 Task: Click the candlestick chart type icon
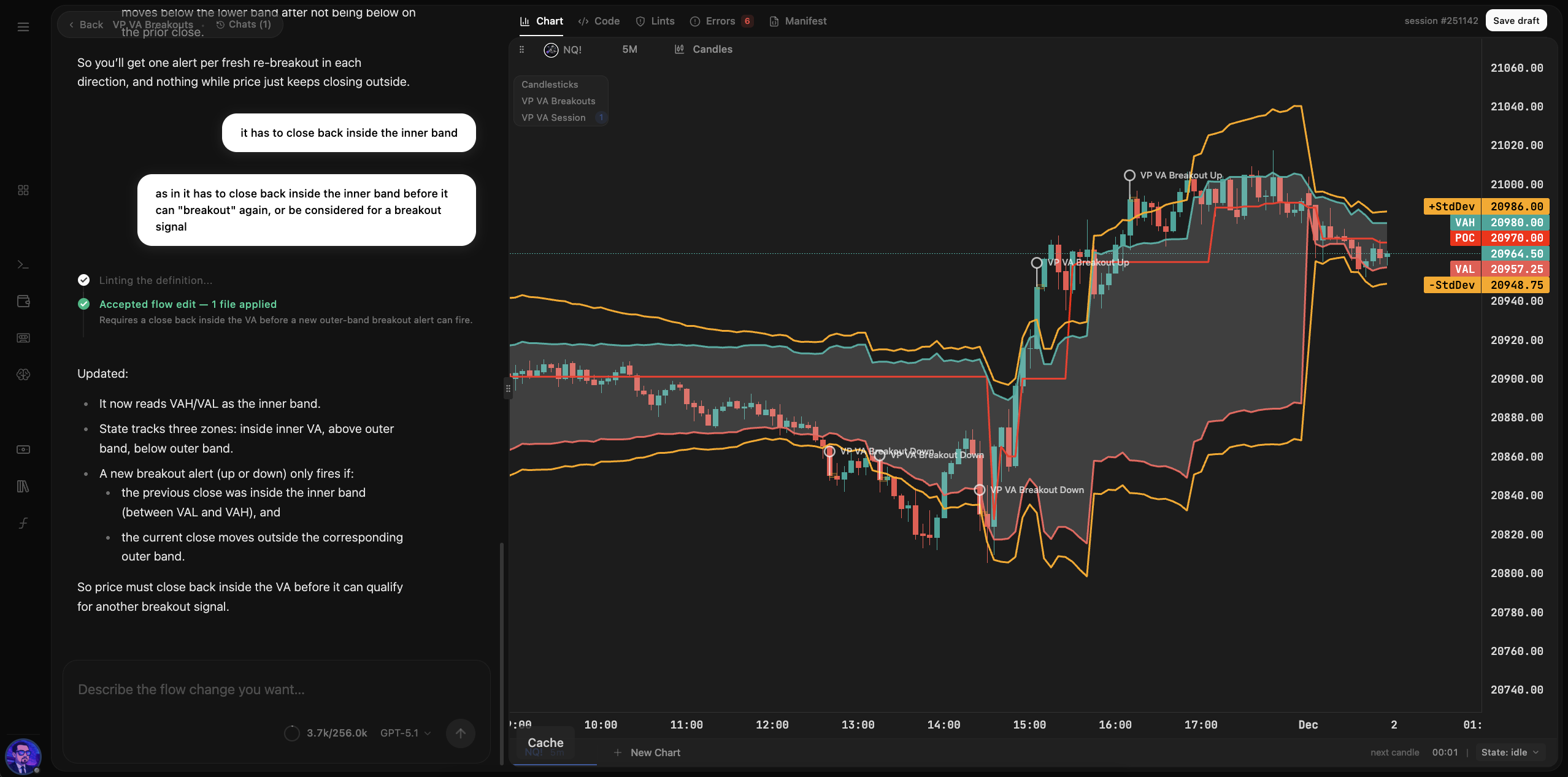click(679, 49)
